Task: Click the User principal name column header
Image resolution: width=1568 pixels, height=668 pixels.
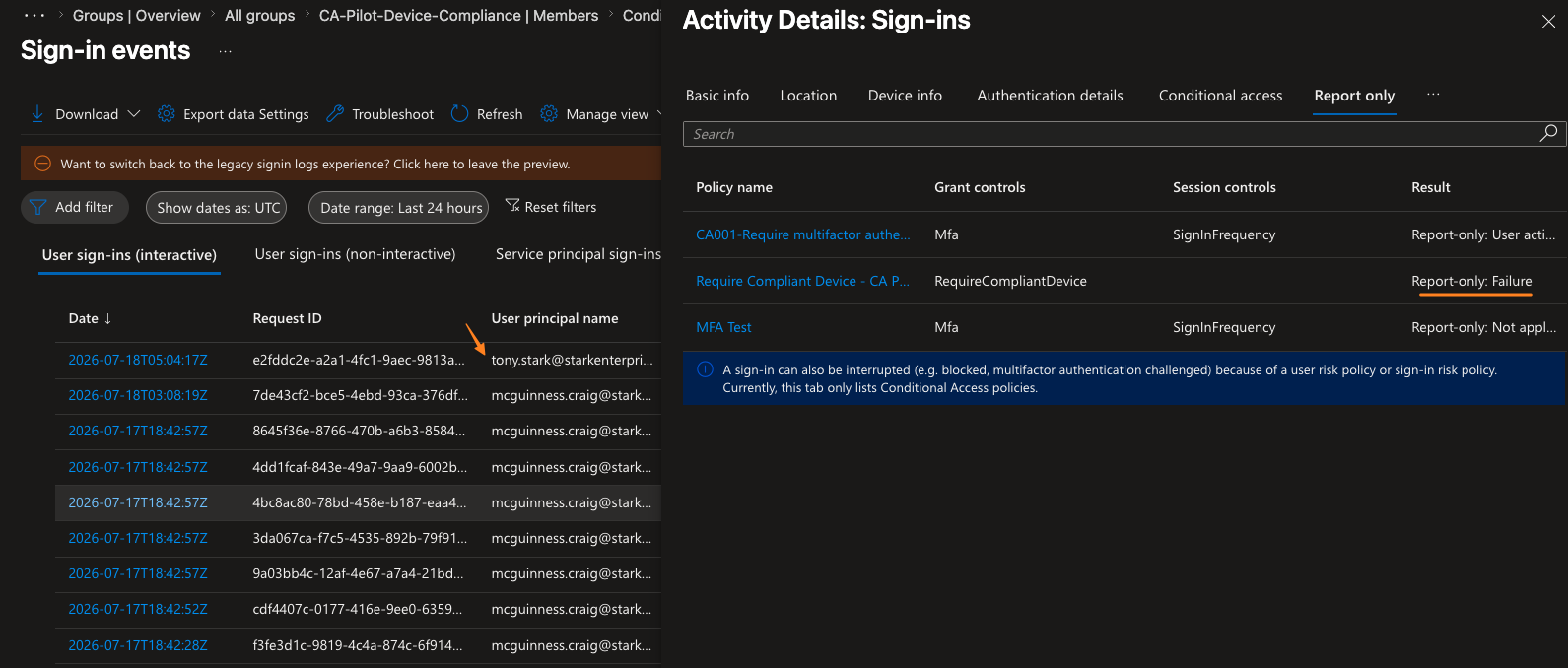Action: click(x=555, y=318)
